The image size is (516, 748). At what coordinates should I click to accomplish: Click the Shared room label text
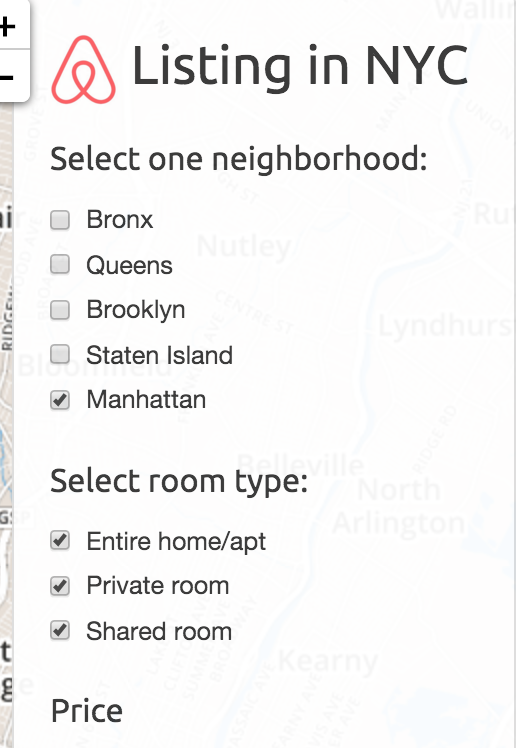coord(159,631)
